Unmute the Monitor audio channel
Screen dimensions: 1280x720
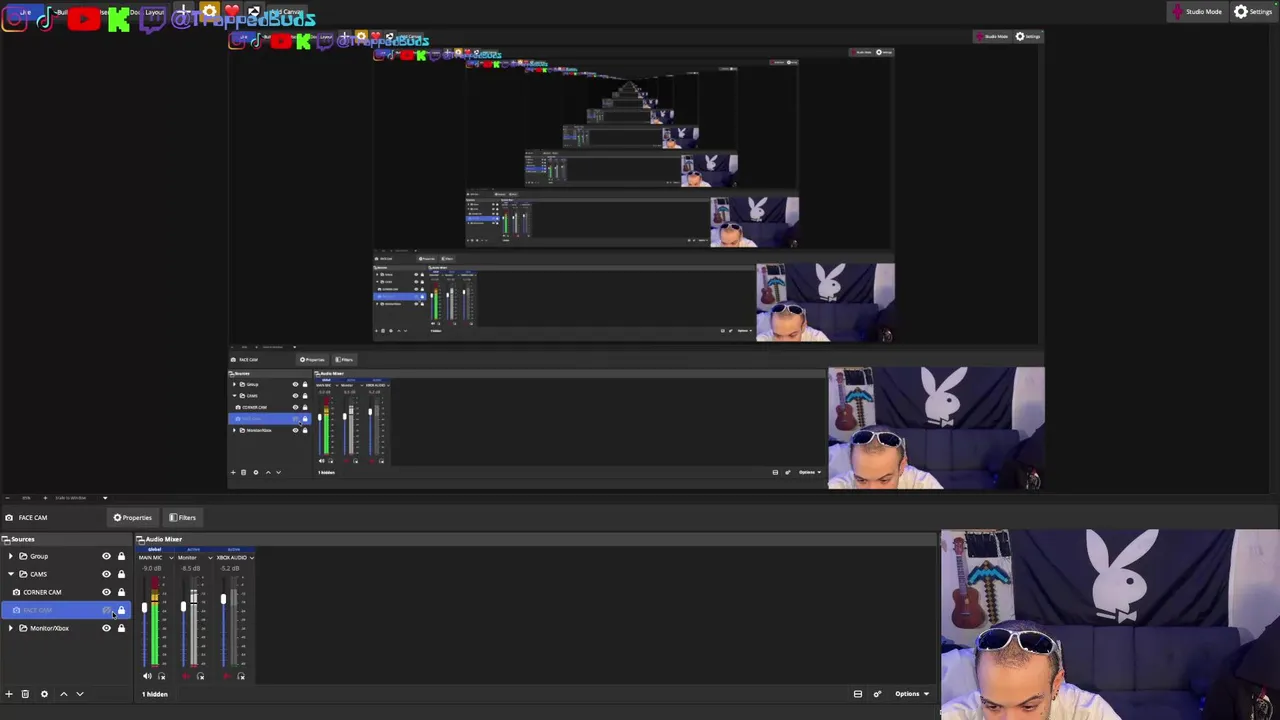point(186,676)
